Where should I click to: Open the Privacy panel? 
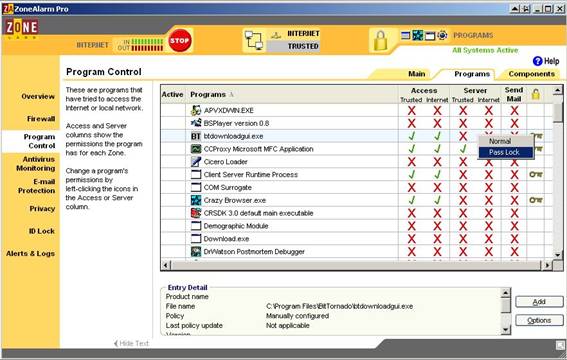42,209
